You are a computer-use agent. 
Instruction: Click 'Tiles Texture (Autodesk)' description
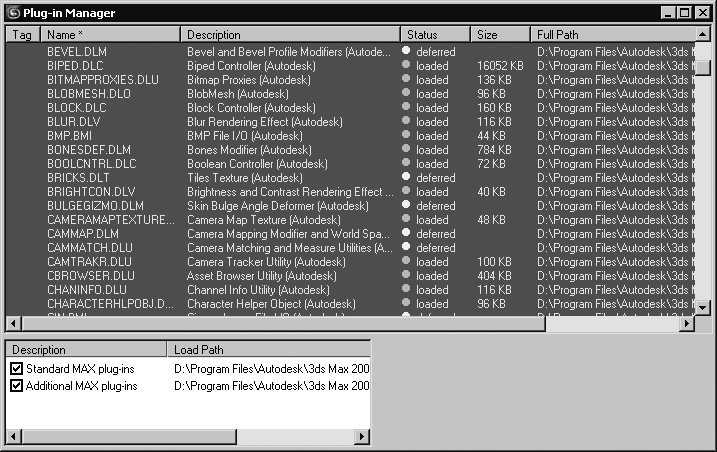tap(245, 178)
